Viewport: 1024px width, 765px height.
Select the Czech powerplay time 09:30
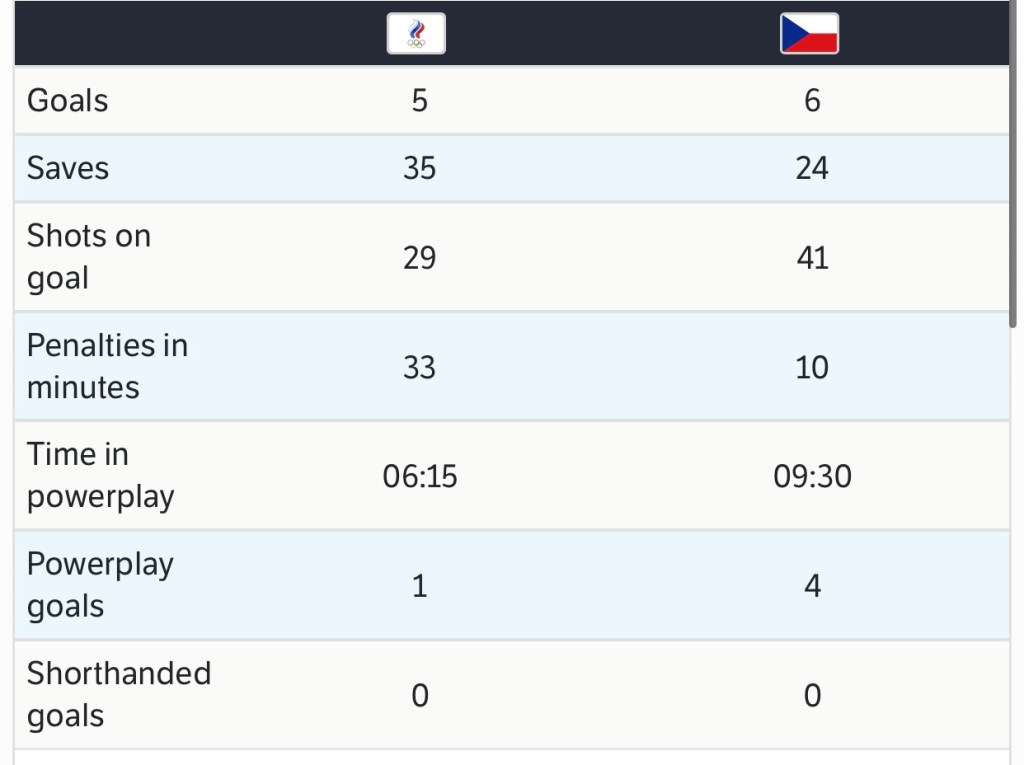(x=812, y=476)
